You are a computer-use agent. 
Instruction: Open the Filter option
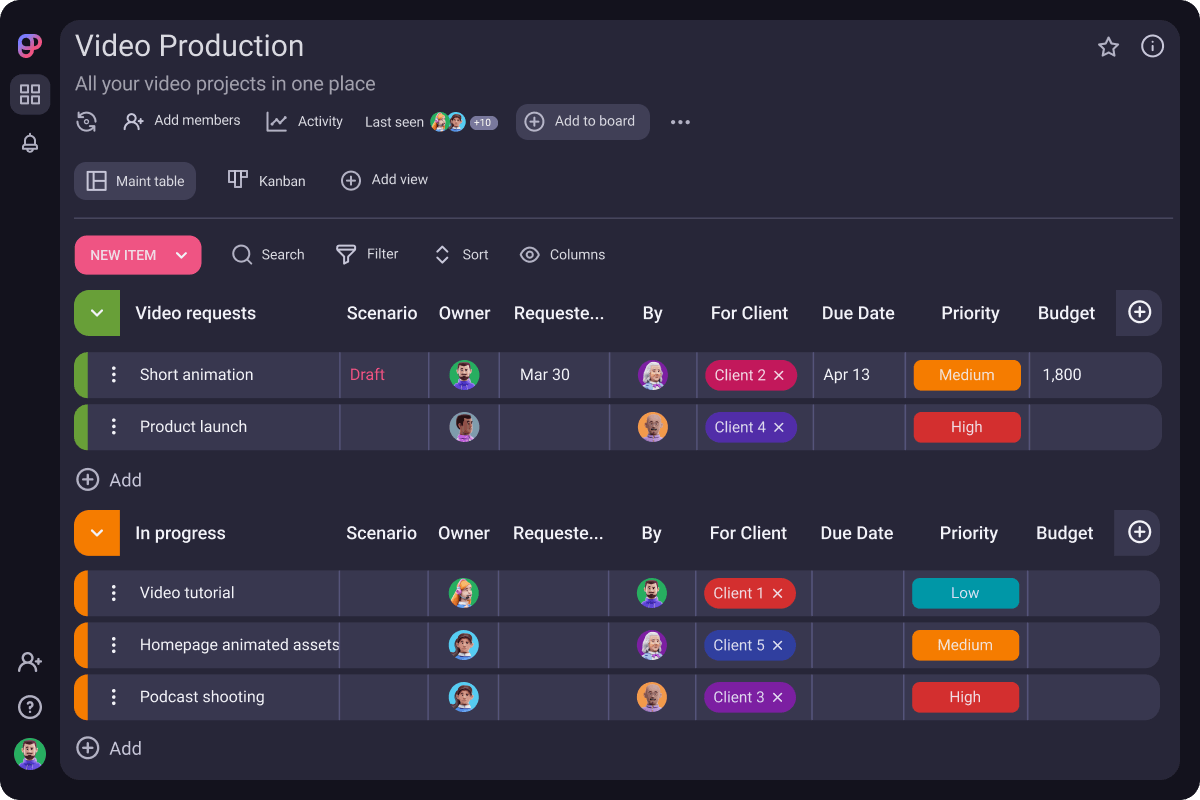coord(367,255)
